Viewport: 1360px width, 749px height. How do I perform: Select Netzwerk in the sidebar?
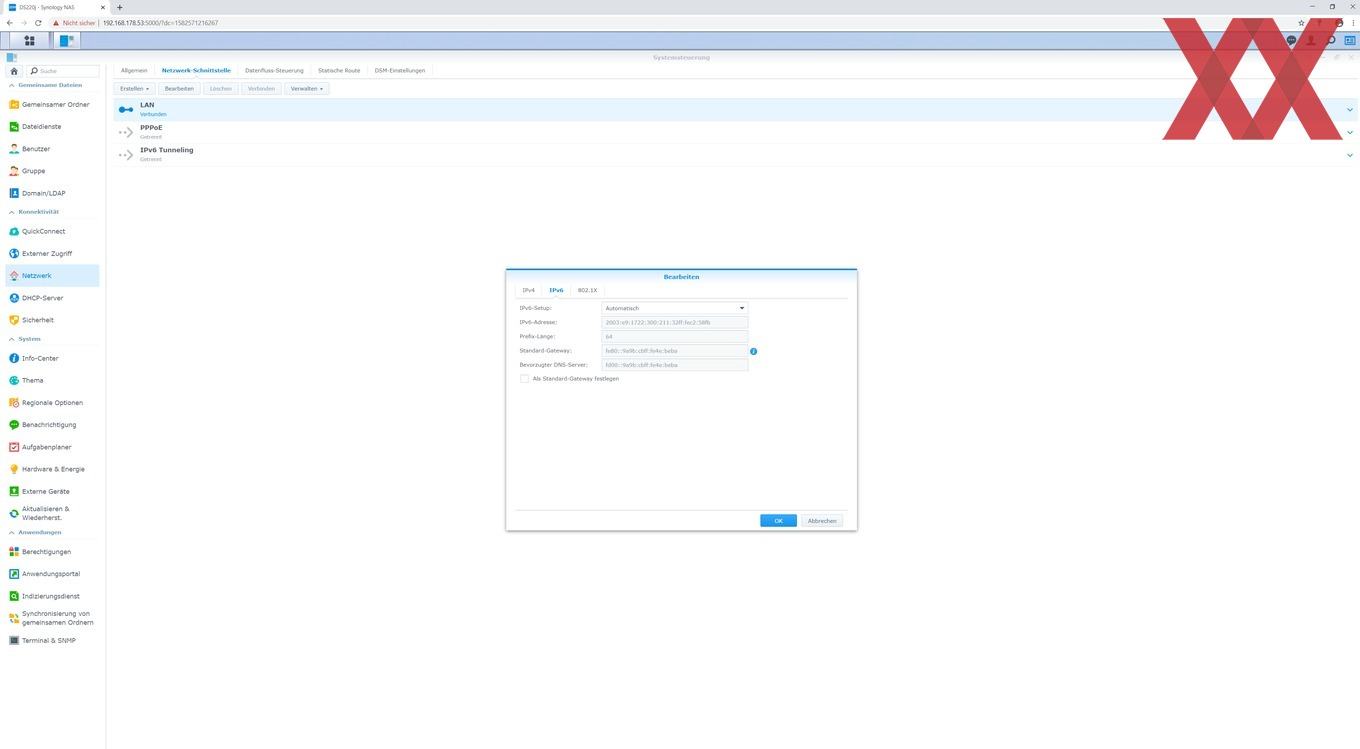[x=52, y=276]
